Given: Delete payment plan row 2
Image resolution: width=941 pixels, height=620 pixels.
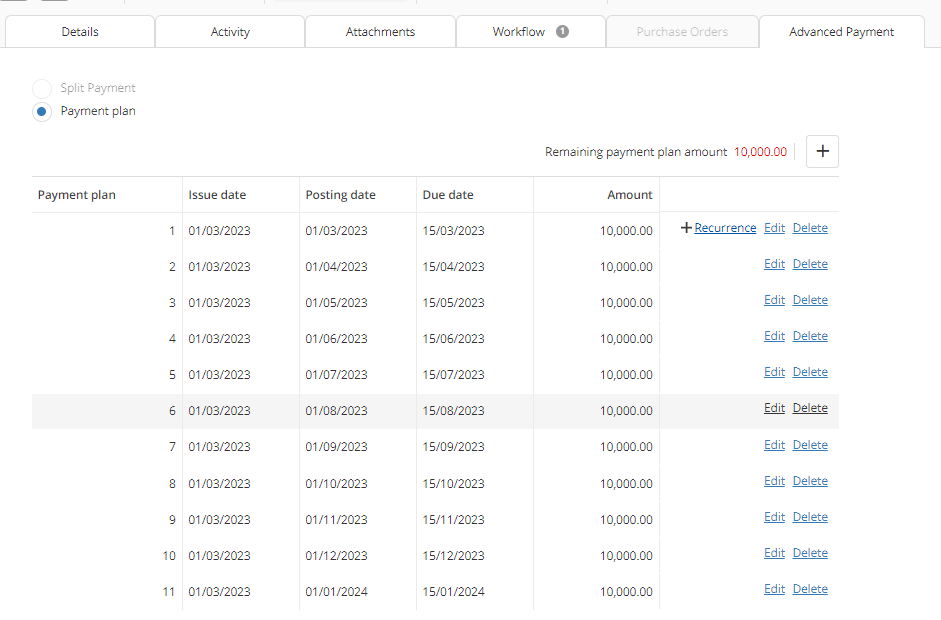Looking at the screenshot, I should (810, 264).
